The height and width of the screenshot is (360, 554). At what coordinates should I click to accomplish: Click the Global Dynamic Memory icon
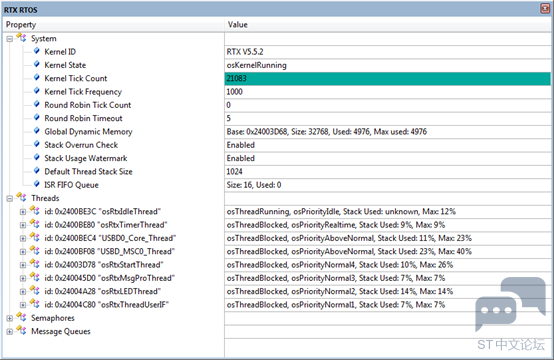[37, 131]
